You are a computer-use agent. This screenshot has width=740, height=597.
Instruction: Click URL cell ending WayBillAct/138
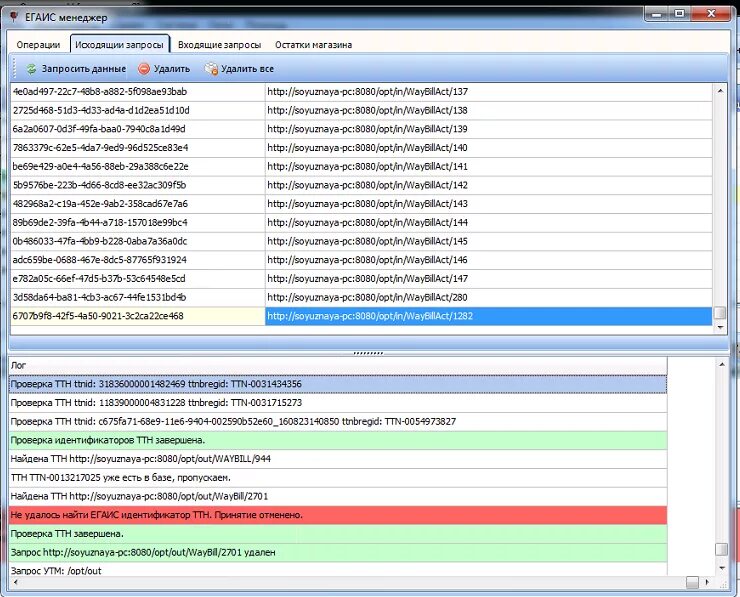(x=488, y=110)
